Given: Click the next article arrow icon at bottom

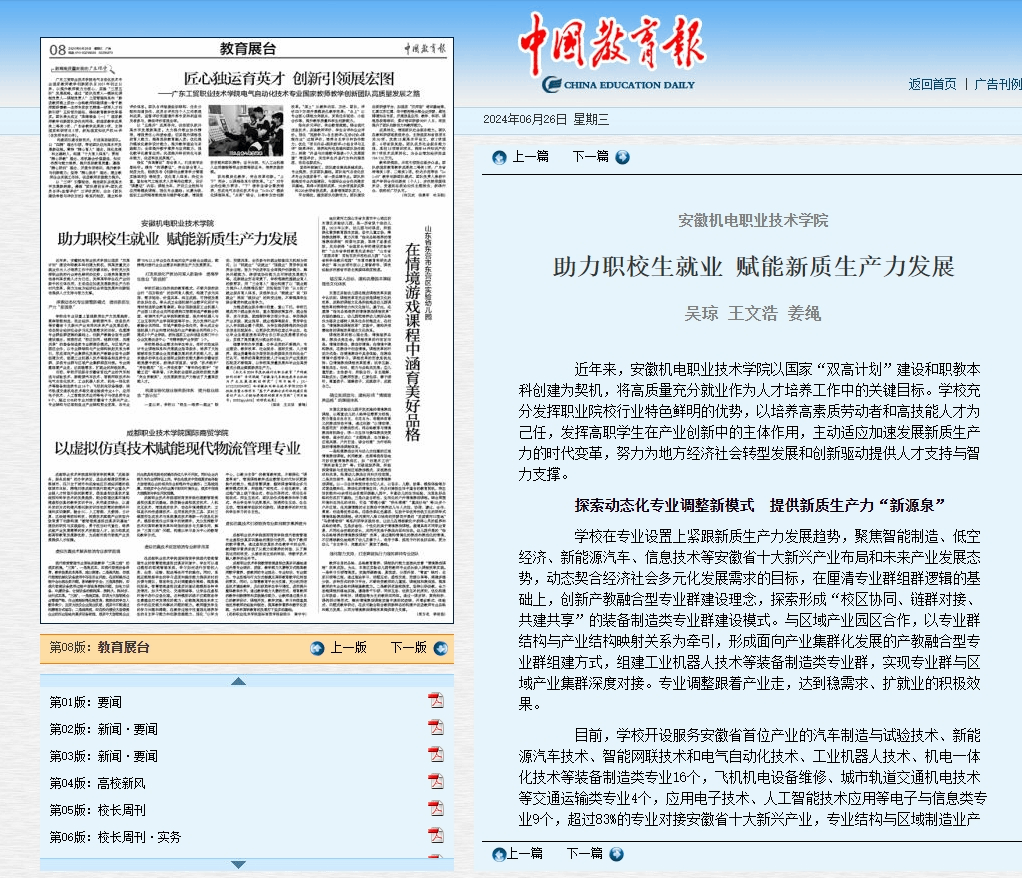Looking at the screenshot, I should 617,854.
